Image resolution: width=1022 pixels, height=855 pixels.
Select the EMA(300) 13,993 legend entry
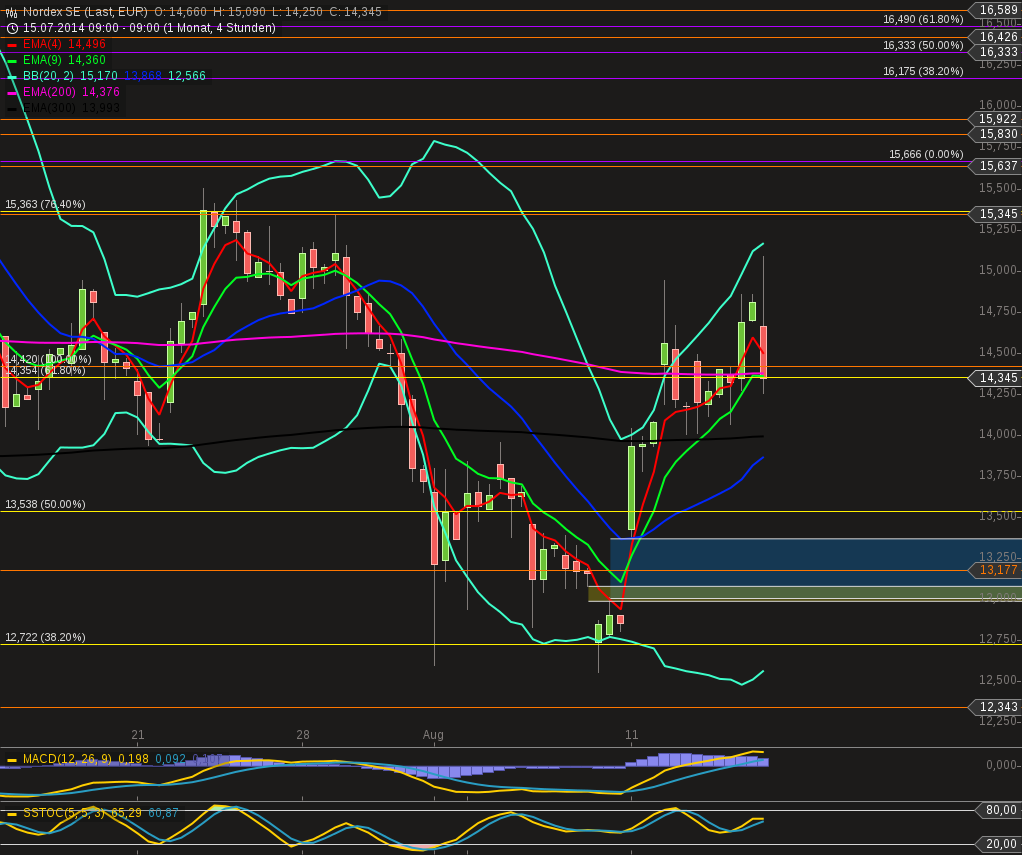[71, 108]
